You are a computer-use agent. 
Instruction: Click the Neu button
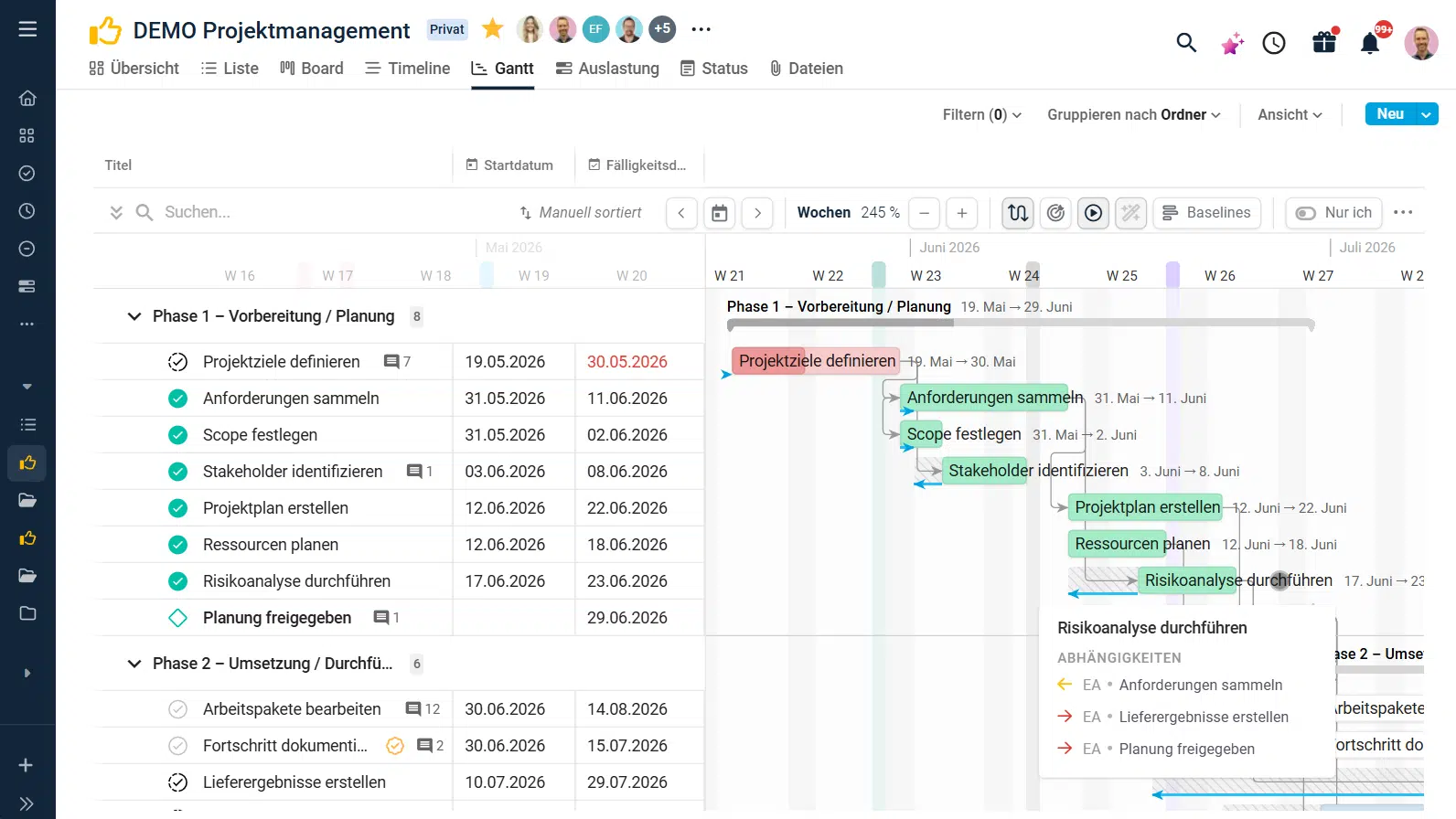pyautogui.click(x=1390, y=114)
